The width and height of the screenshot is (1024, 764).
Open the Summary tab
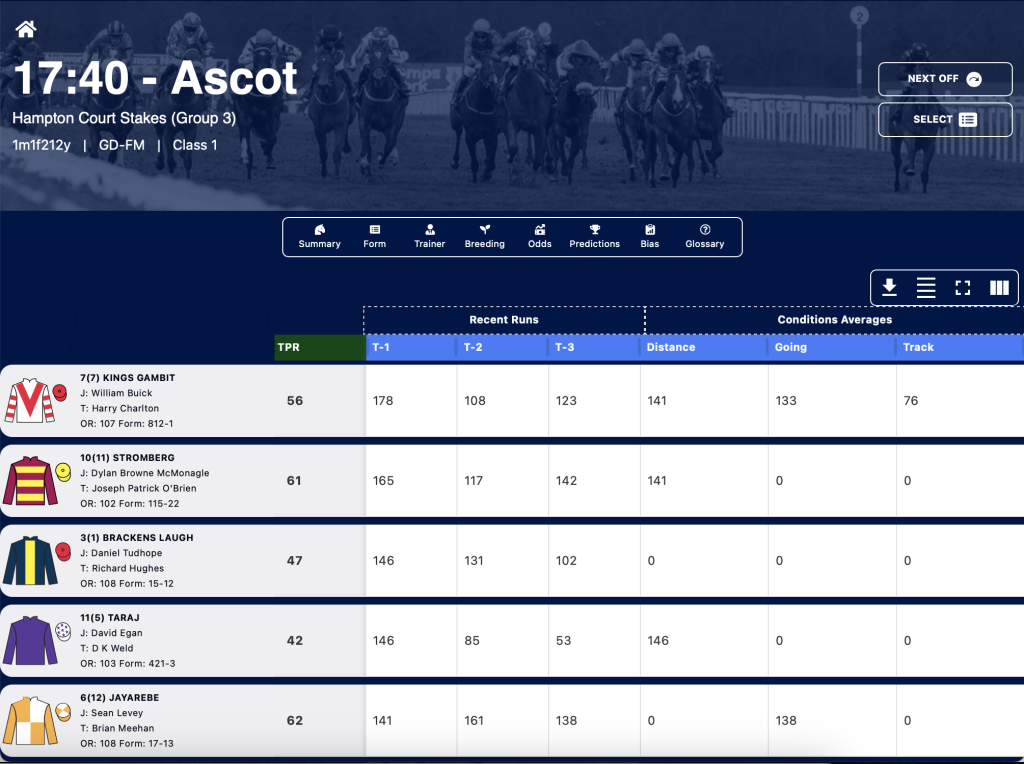(319, 236)
